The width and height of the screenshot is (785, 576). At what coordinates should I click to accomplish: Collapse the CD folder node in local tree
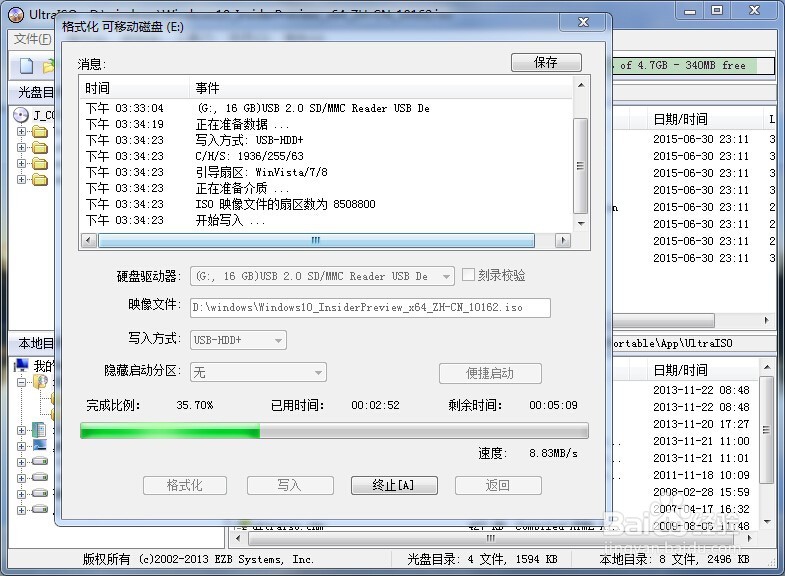click(21, 382)
